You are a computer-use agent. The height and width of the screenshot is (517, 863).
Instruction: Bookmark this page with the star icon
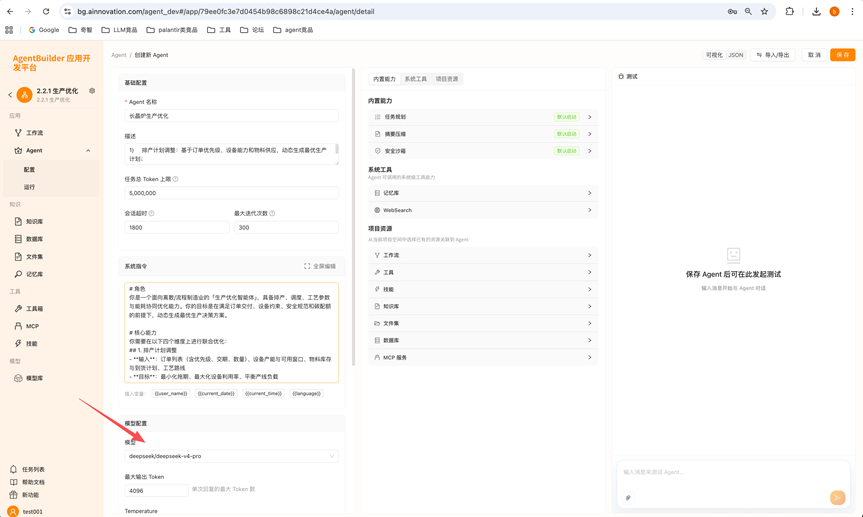point(764,11)
